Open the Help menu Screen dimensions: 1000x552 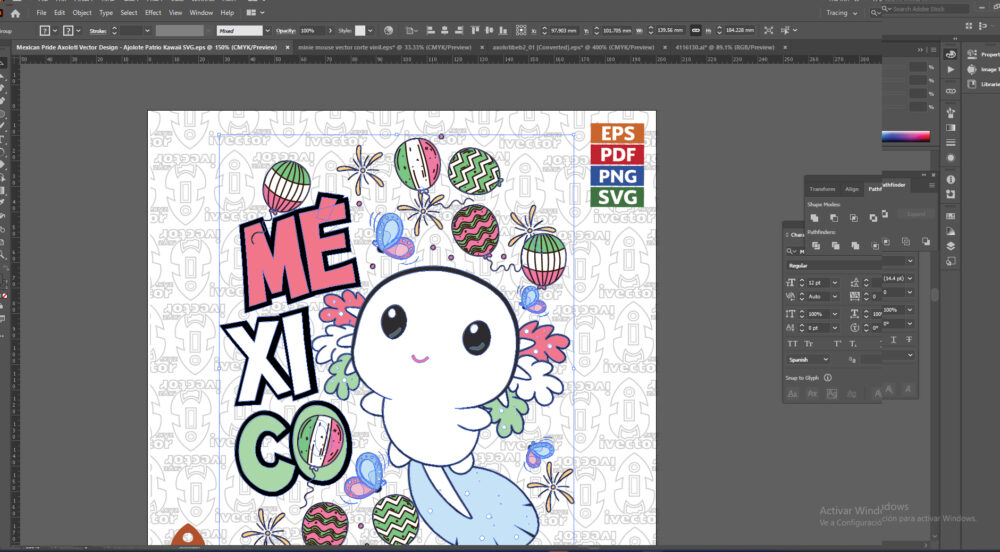[x=227, y=13]
